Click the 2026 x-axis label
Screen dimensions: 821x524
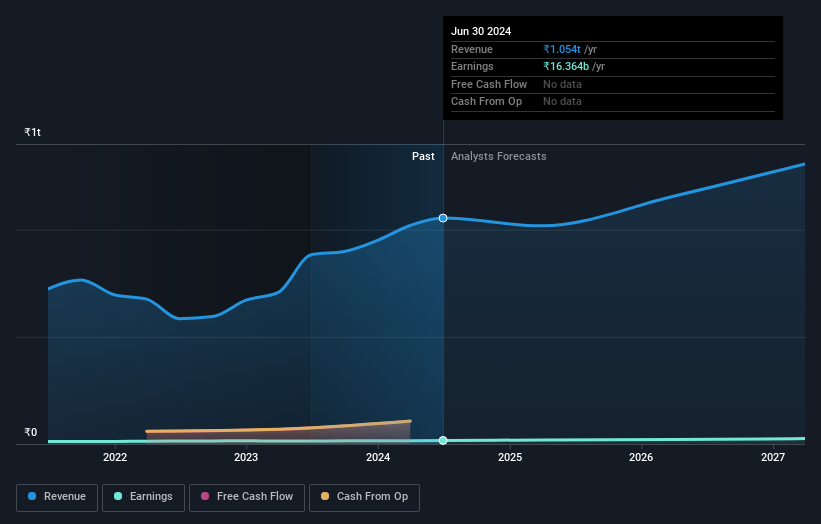coord(641,457)
